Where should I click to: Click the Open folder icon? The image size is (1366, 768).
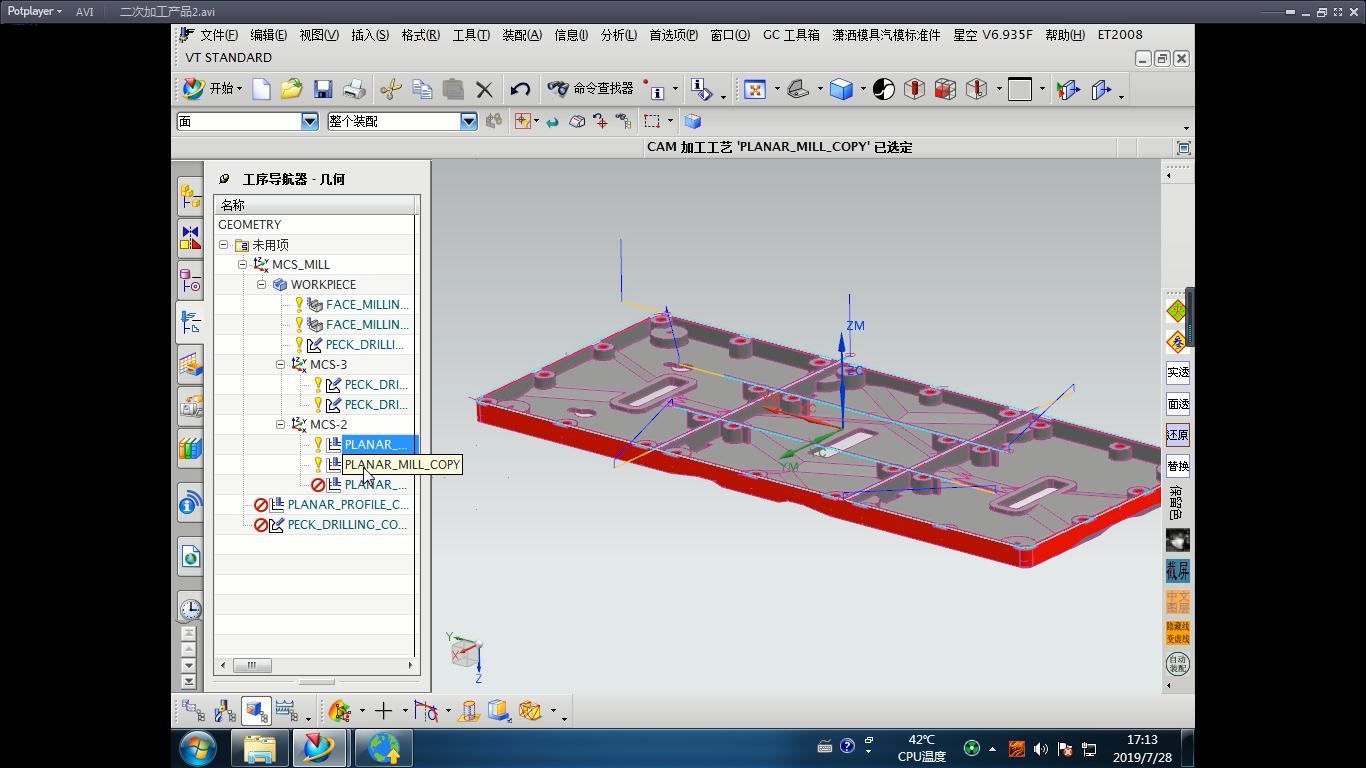(x=291, y=89)
